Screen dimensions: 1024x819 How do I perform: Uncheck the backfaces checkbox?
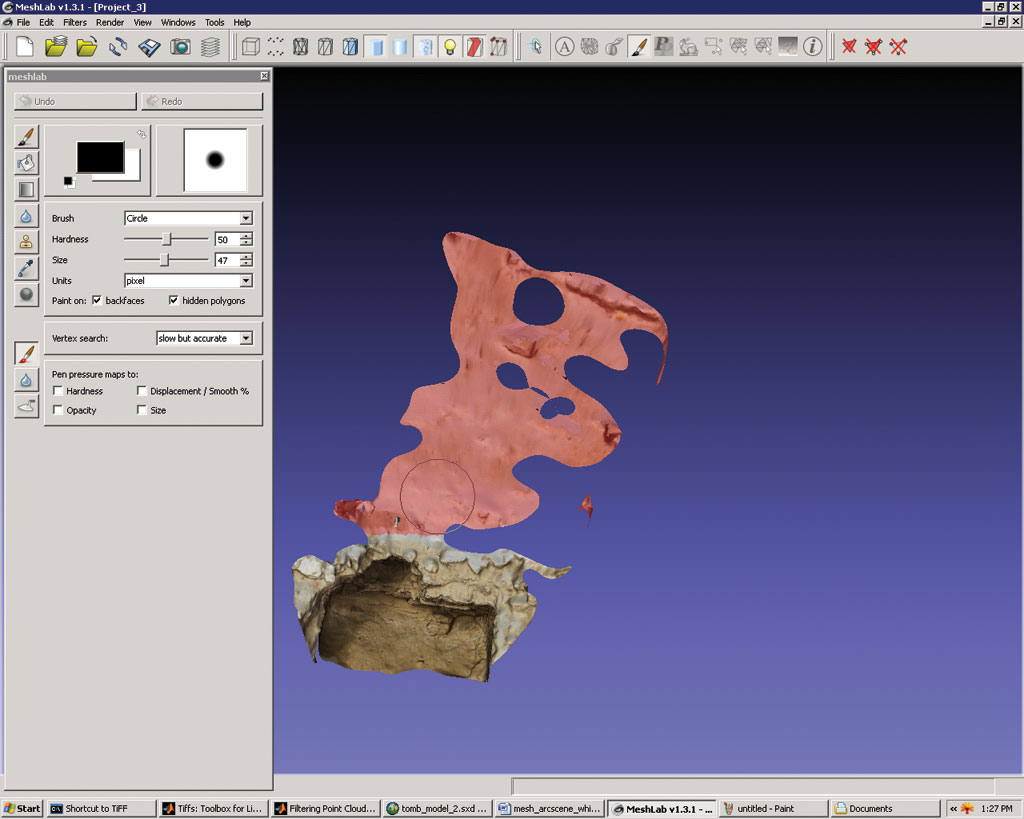tap(97, 300)
